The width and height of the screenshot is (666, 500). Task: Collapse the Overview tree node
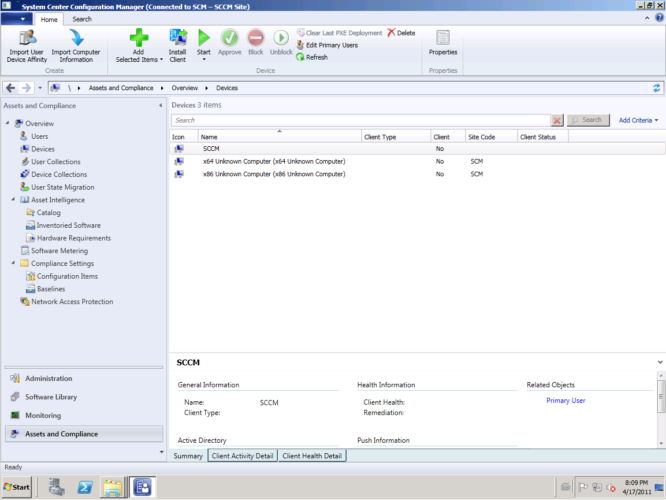(x=8, y=123)
